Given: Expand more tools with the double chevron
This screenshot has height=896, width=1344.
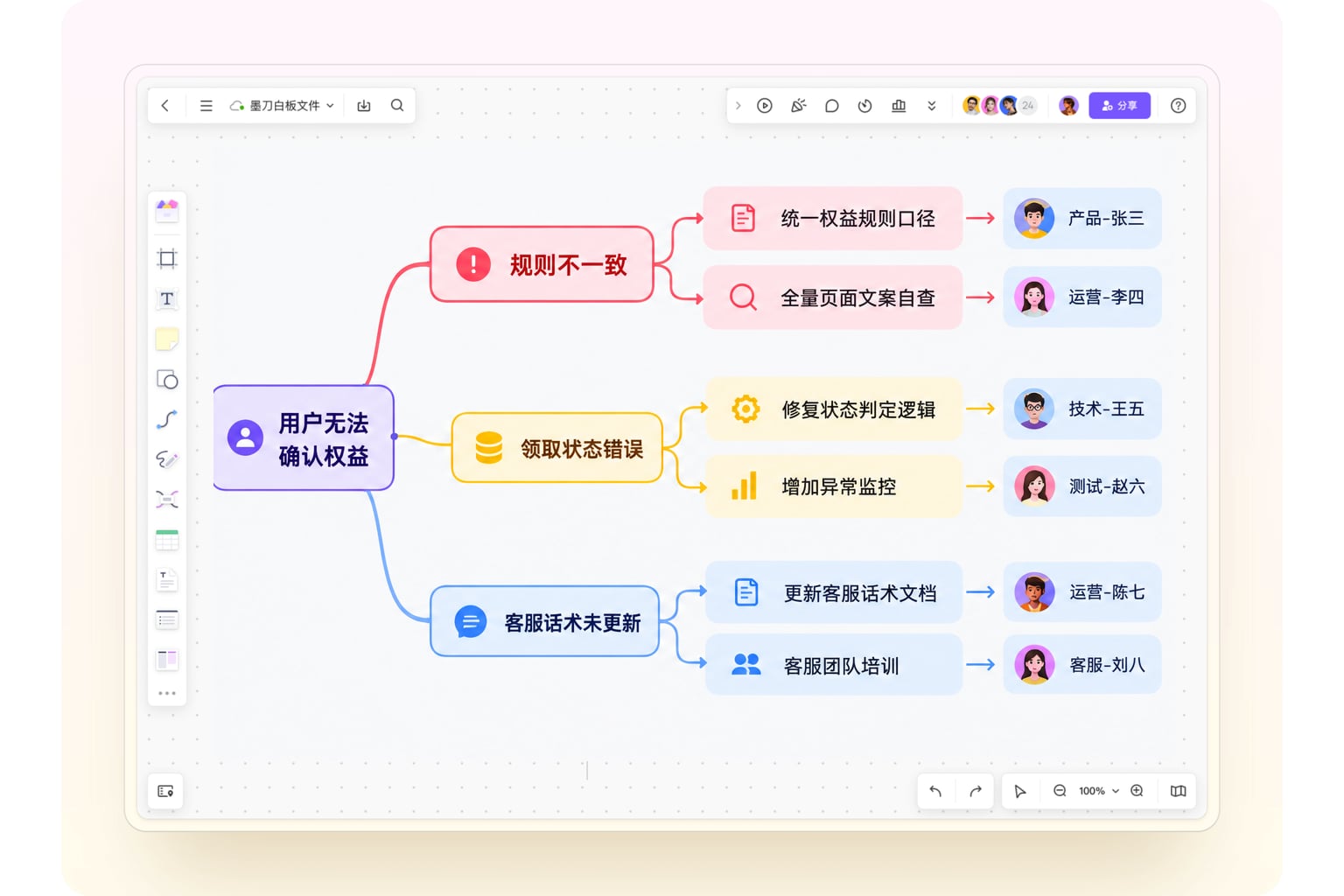Looking at the screenshot, I should point(932,106).
